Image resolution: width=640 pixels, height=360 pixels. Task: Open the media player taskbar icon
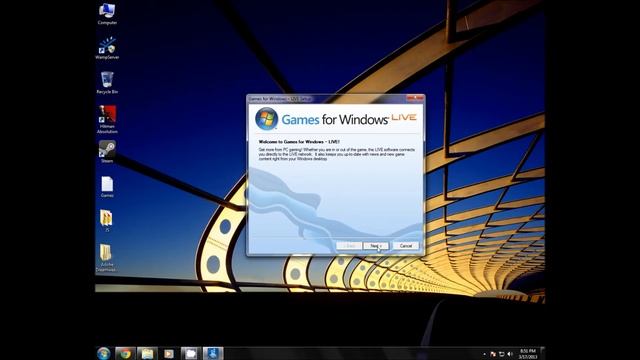(x=169, y=353)
